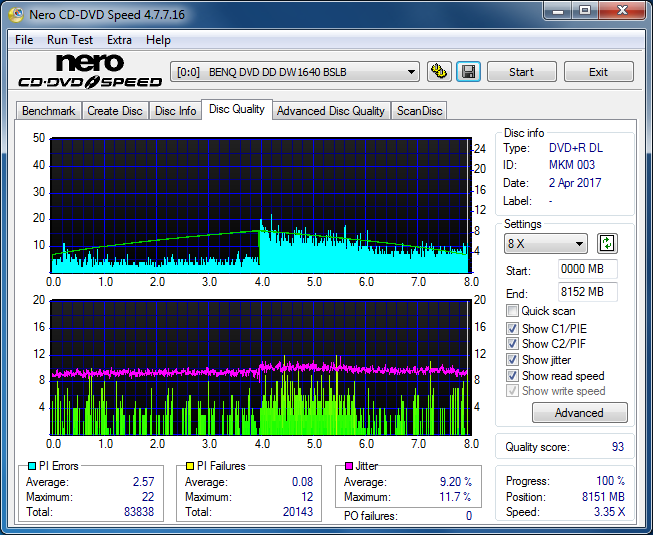Toggle the Show C1/PIE checkbox
Image resolution: width=653 pixels, height=535 pixels.
click(x=512, y=328)
